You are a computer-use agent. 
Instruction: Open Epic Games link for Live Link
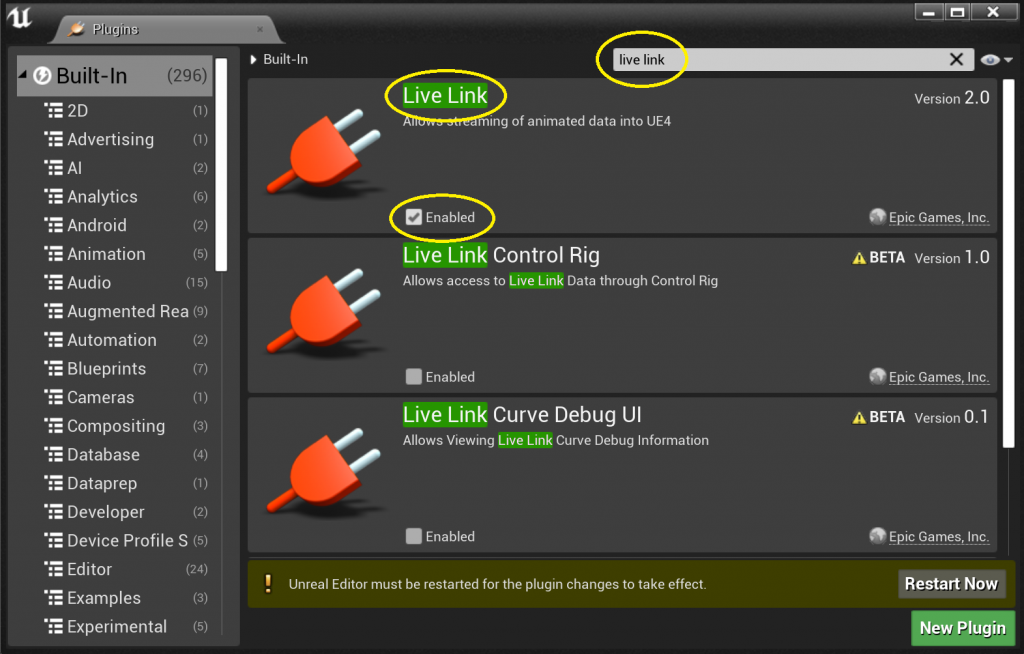[938, 218]
